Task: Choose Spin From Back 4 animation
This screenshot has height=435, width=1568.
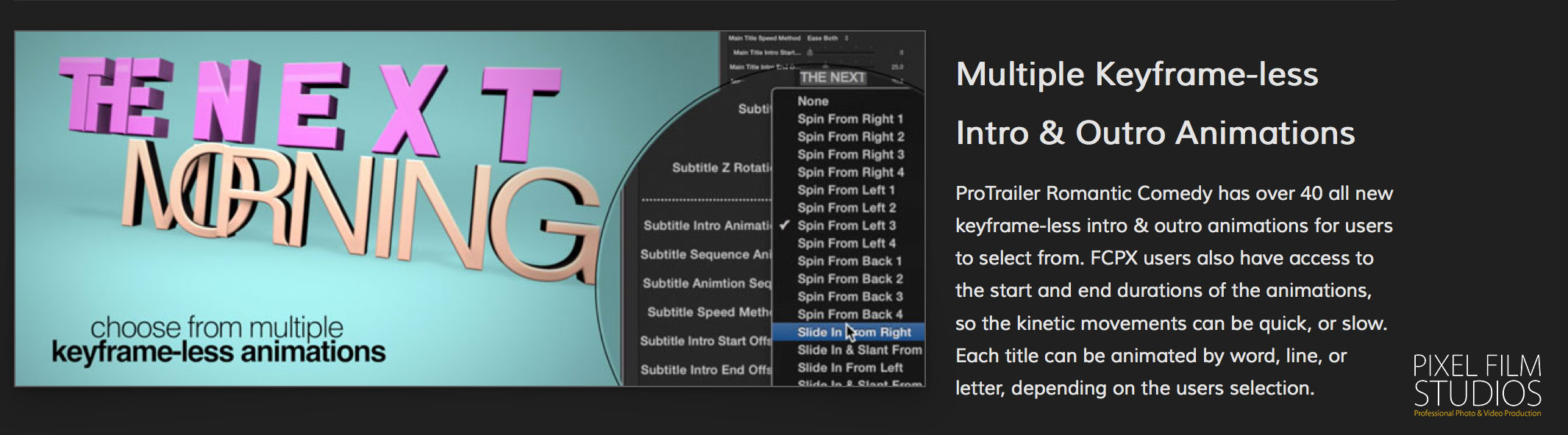Action: click(849, 314)
